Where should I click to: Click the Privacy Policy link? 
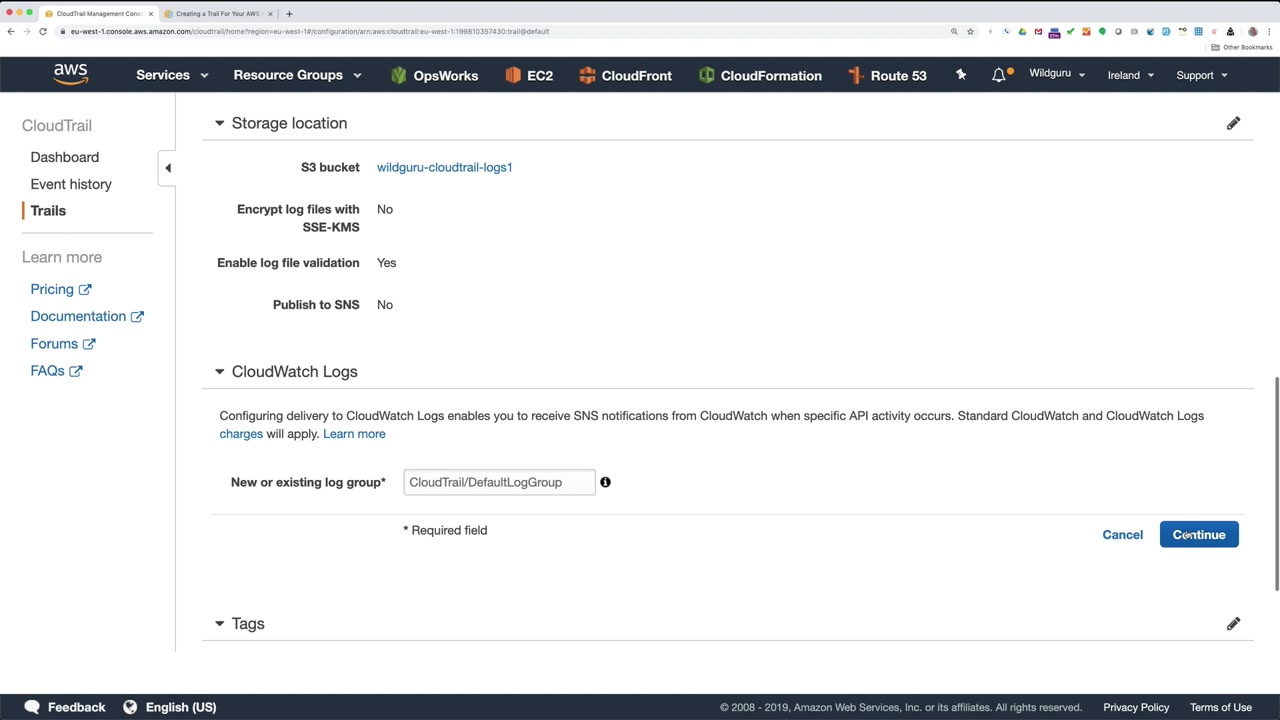(x=1136, y=707)
